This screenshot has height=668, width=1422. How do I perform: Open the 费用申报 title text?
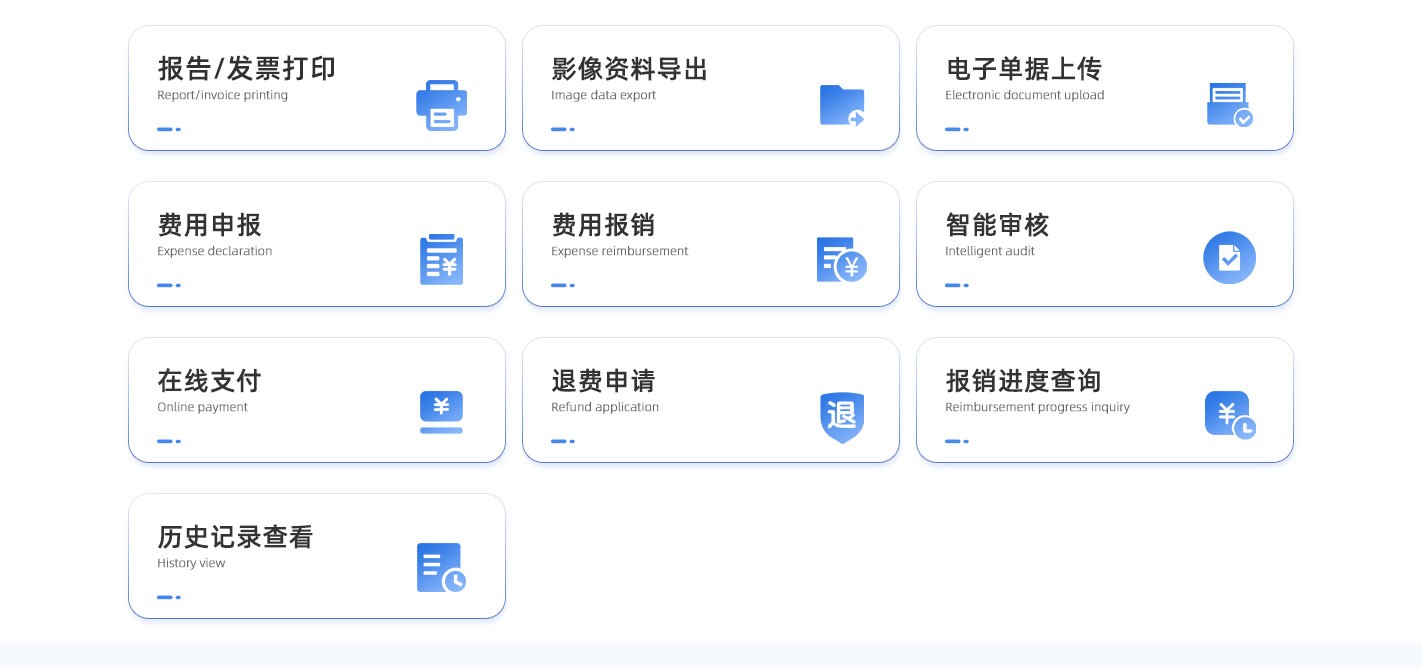click(209, 225)
